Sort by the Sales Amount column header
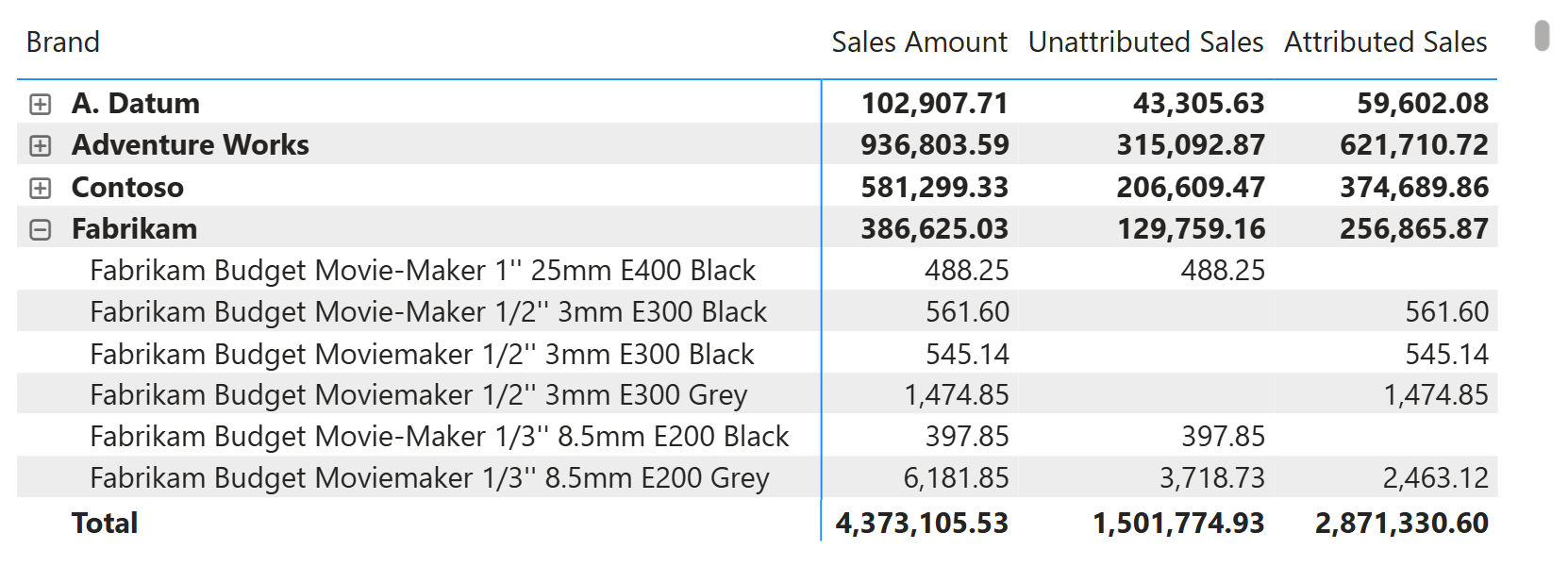 [918, 42]
